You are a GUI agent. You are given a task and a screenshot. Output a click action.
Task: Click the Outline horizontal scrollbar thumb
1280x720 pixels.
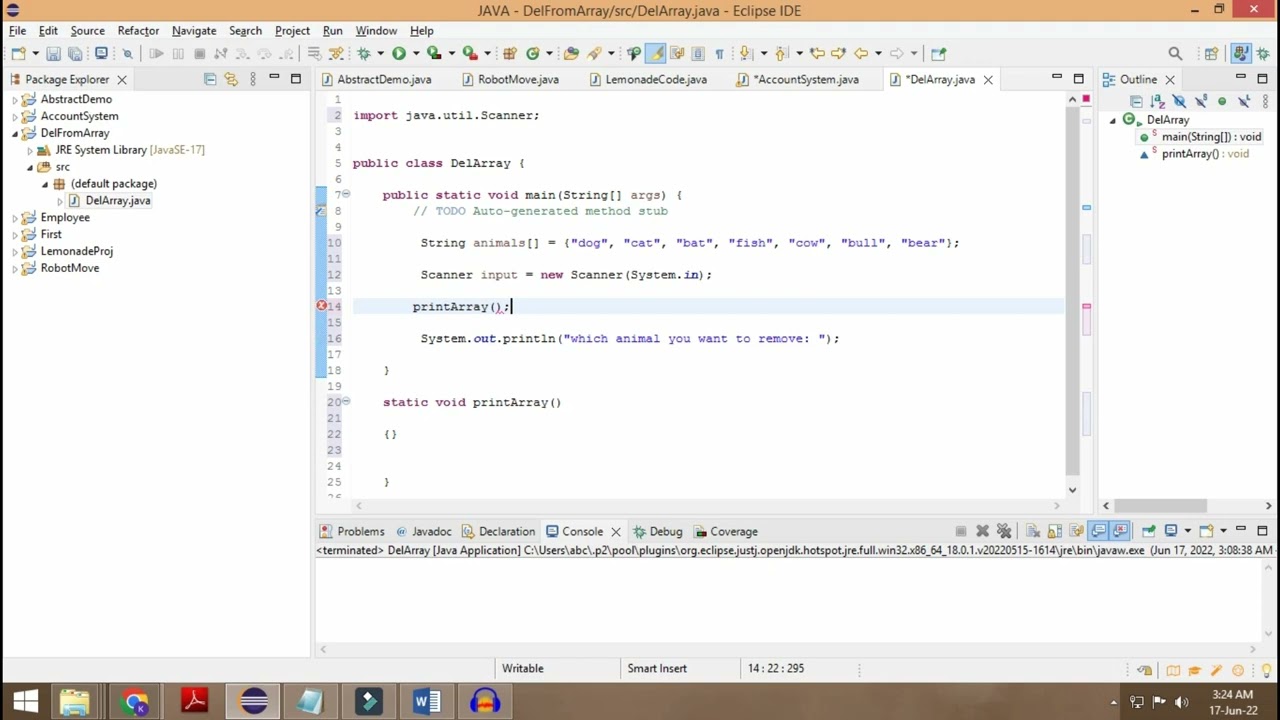point(1160,506)
